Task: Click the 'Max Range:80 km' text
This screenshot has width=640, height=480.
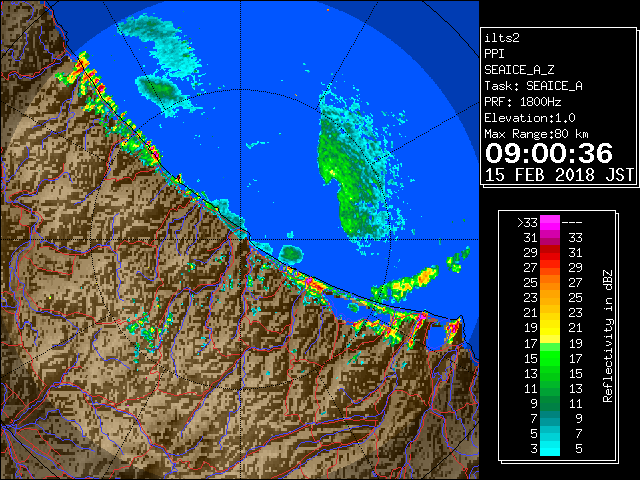Action: pyautogui.click(x=537, y=134)
